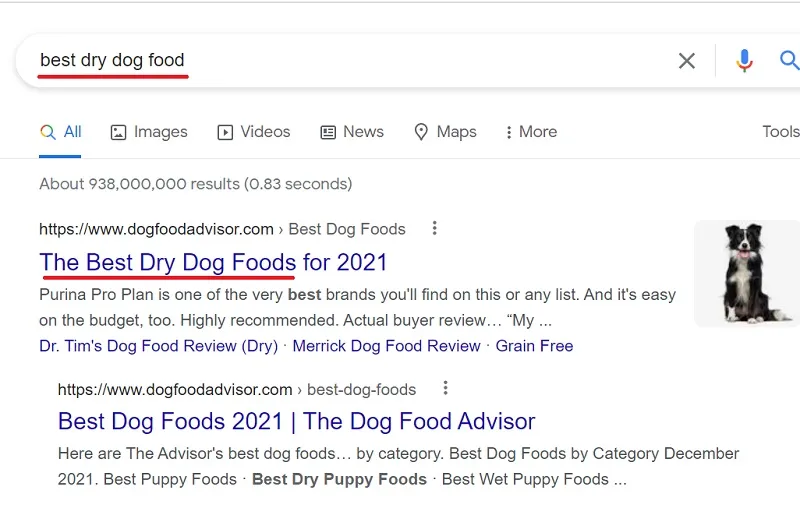Open Best Dog Foods 2021 | The Dog Food Advisor
This screenshot has width=800, height=508.
[296, 422]
